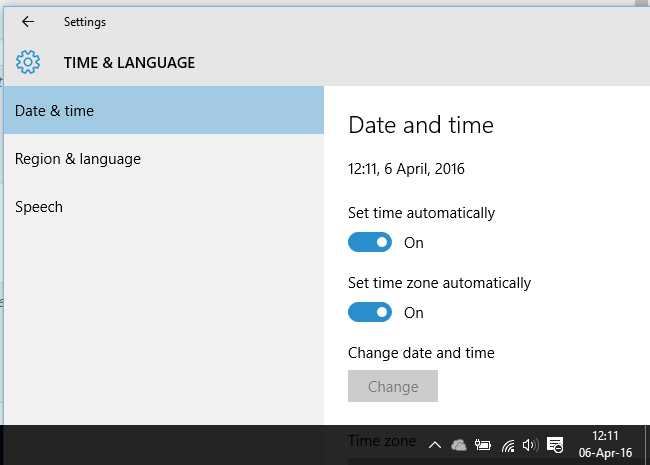Open the Action Center notifications icon
The image size is (650, 465).
click(555, 445)
